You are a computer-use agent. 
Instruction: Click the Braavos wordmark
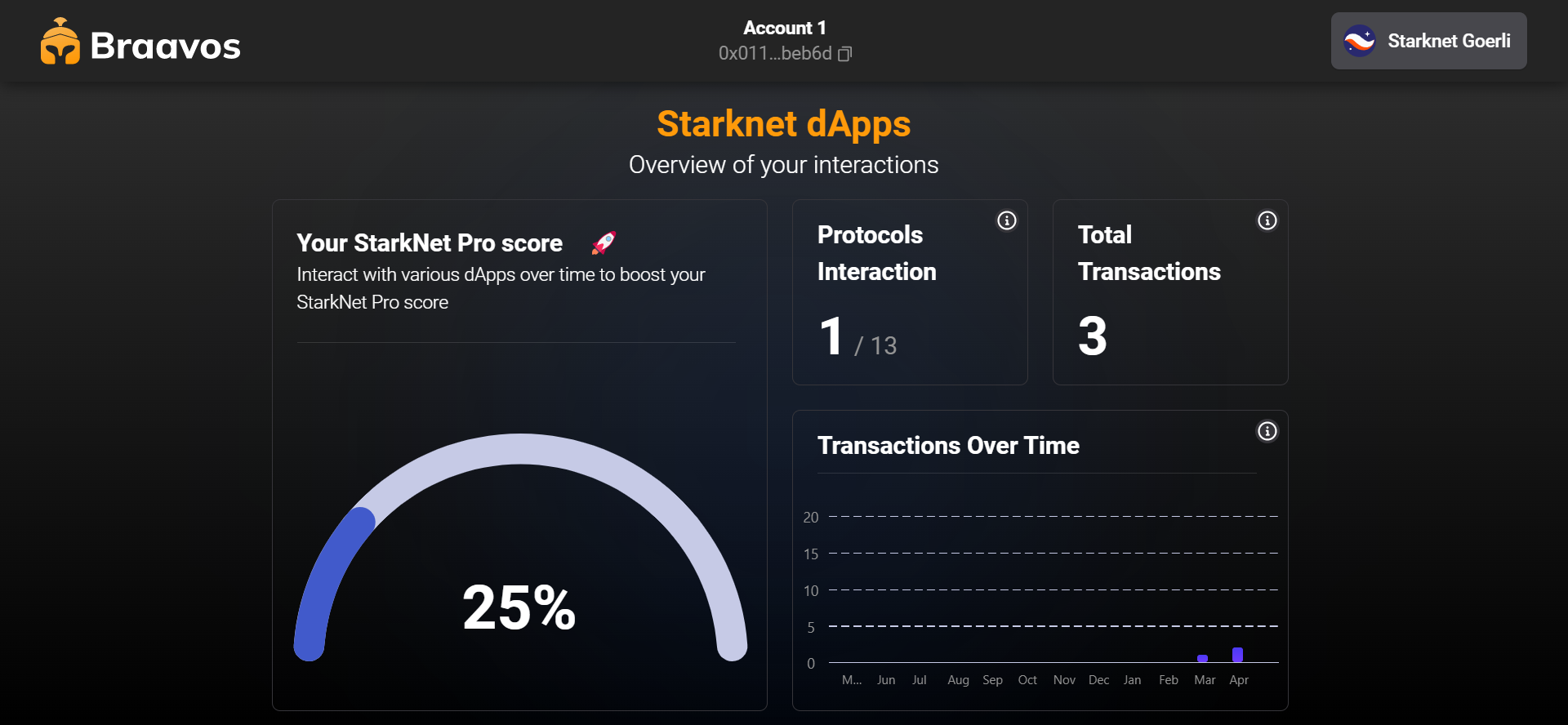(165, 46)
